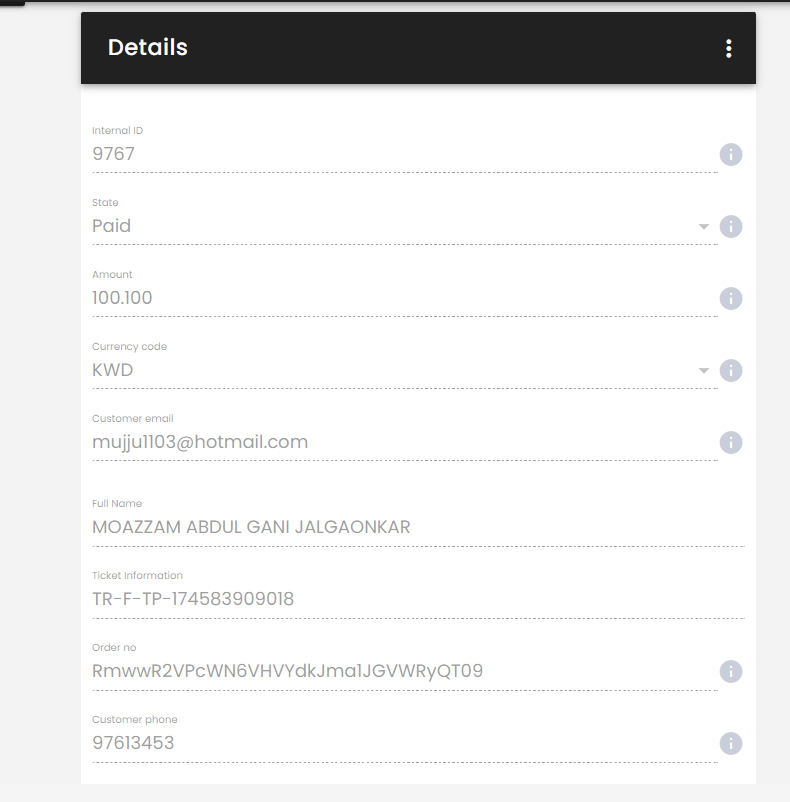Open the Paid state selector
The image size is (790, 802).
(405, 226)
